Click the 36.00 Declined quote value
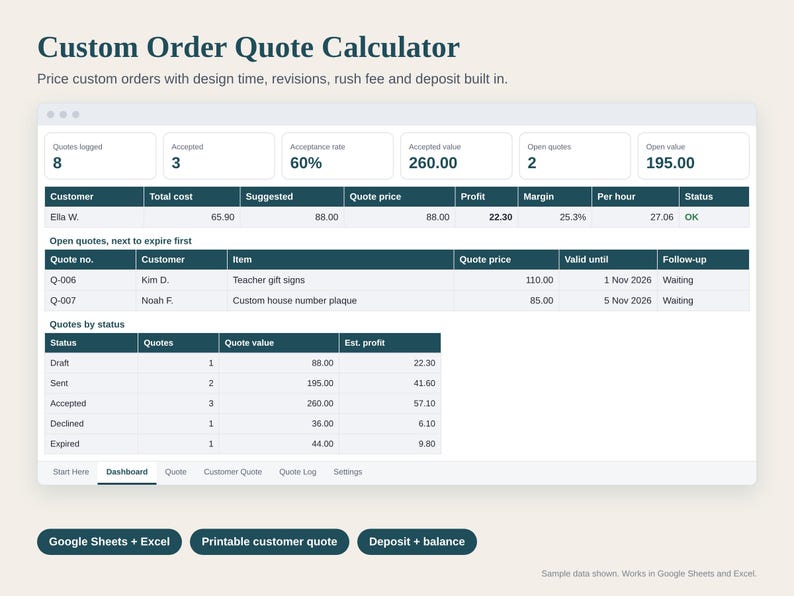 (279, 424)
